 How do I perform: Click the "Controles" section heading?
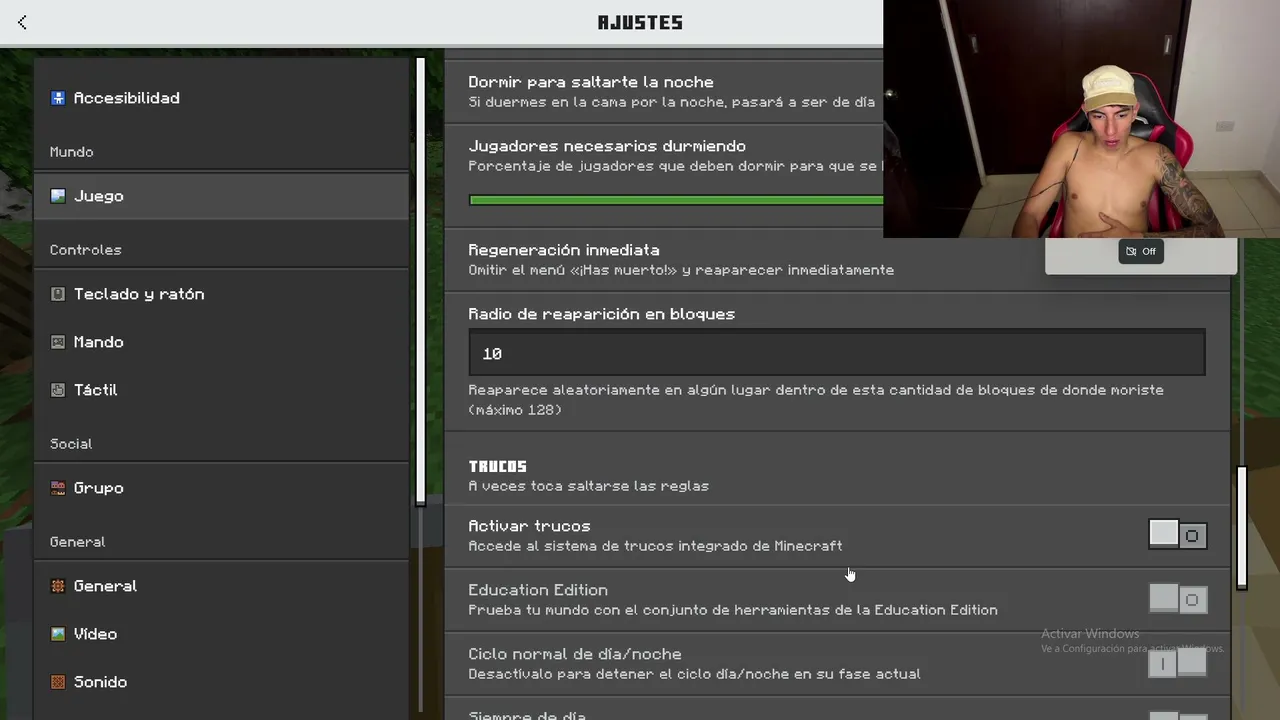[86, 250]
